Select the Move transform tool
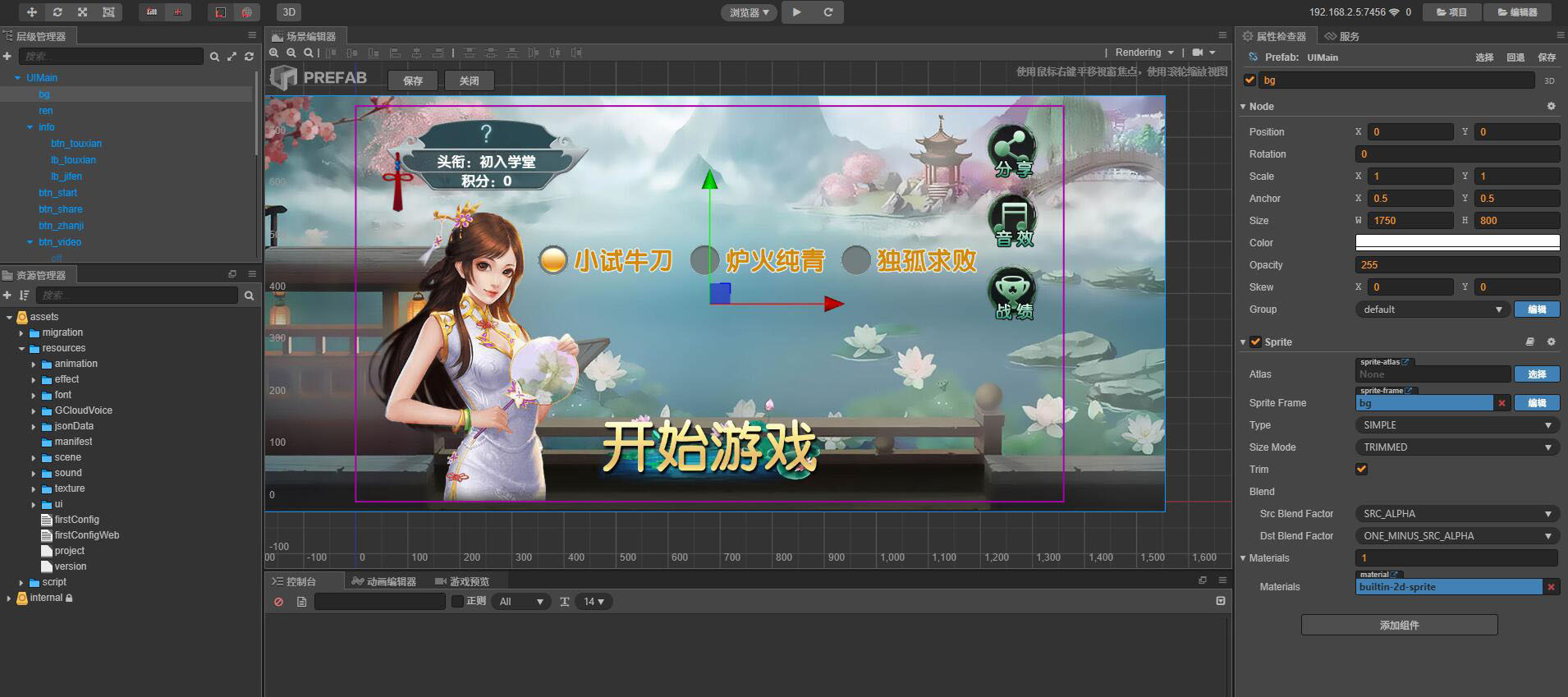 tap(32, 12)
